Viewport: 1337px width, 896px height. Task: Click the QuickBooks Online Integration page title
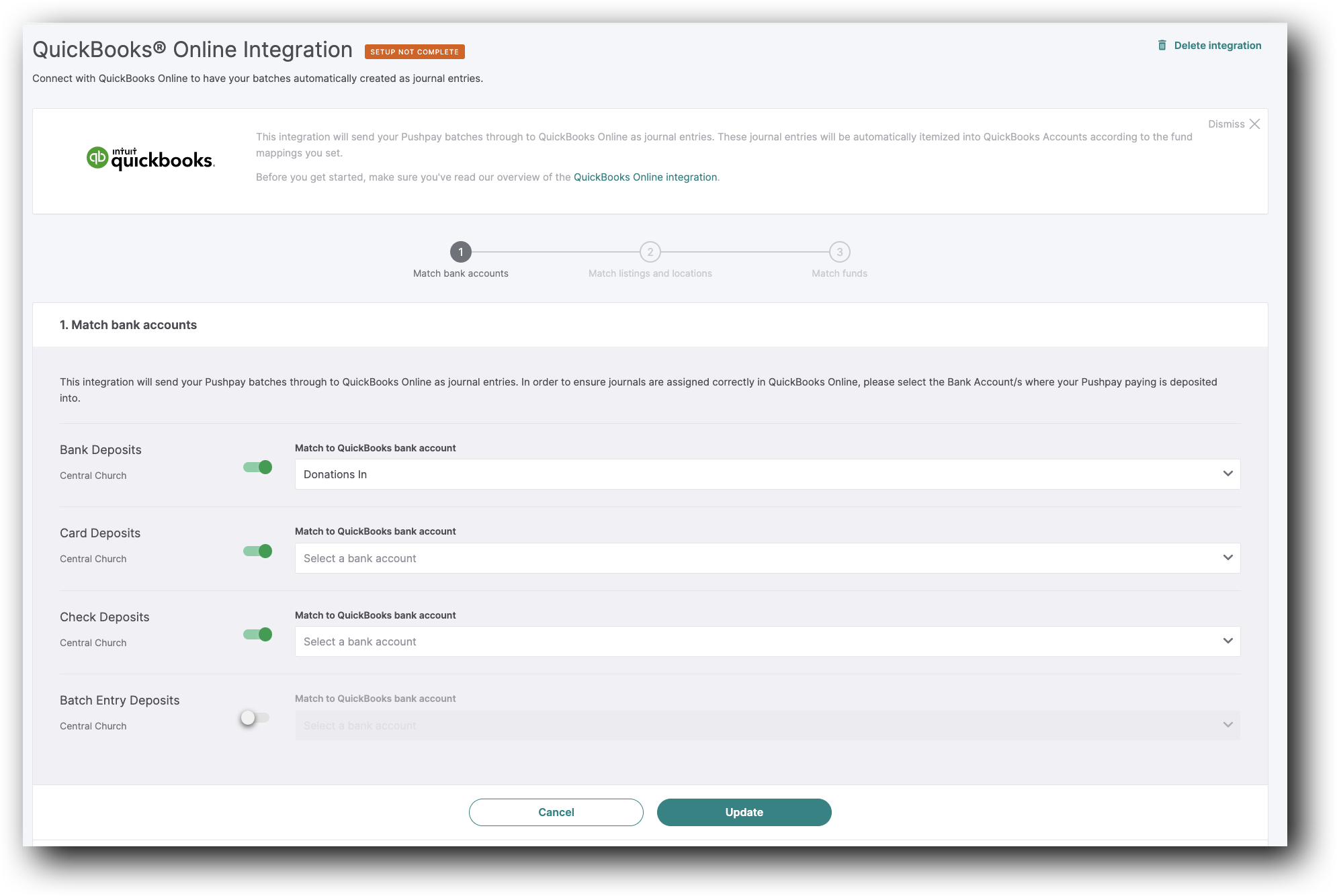[x=193, y=50]
